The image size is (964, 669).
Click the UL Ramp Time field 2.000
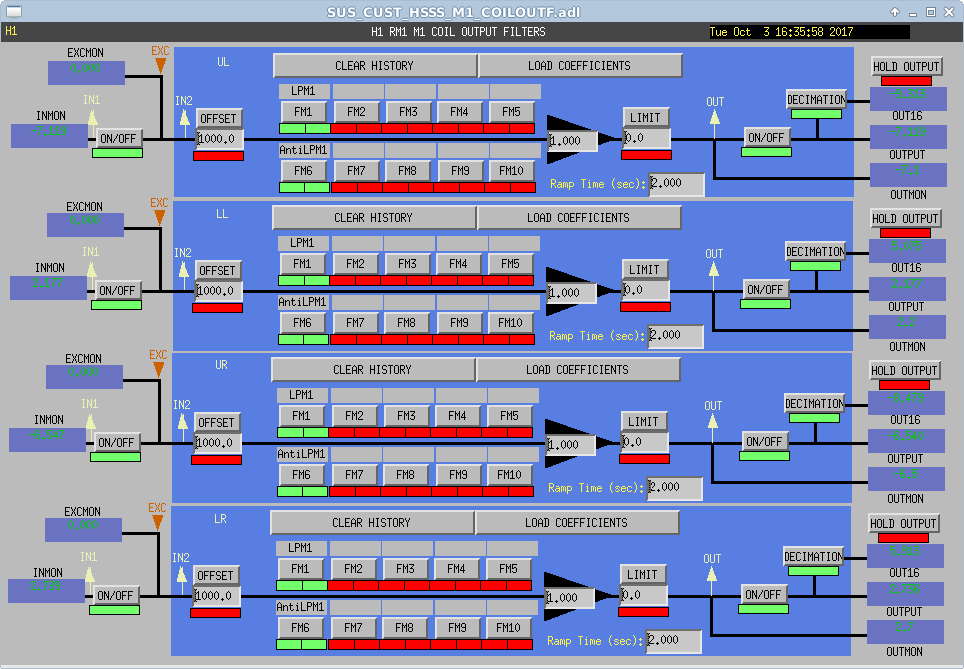(676, 184)
